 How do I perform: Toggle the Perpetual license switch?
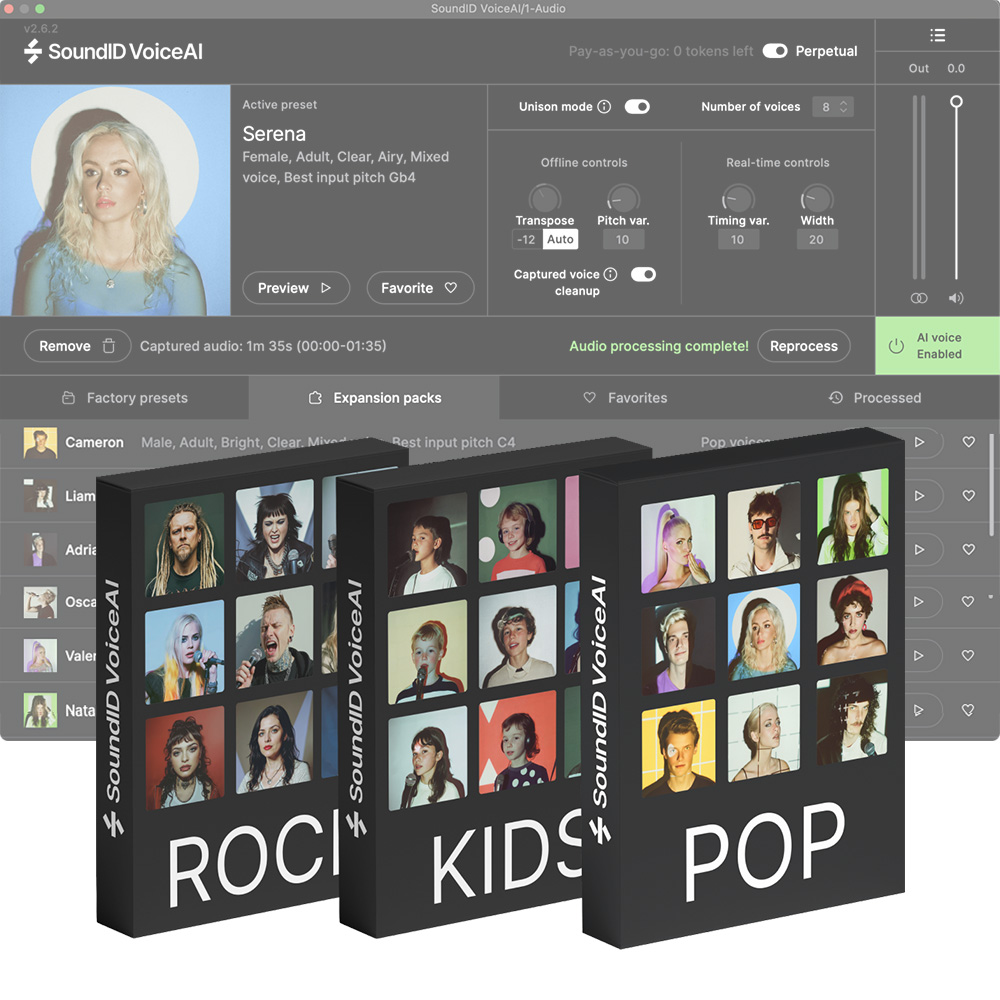point(775,51)
